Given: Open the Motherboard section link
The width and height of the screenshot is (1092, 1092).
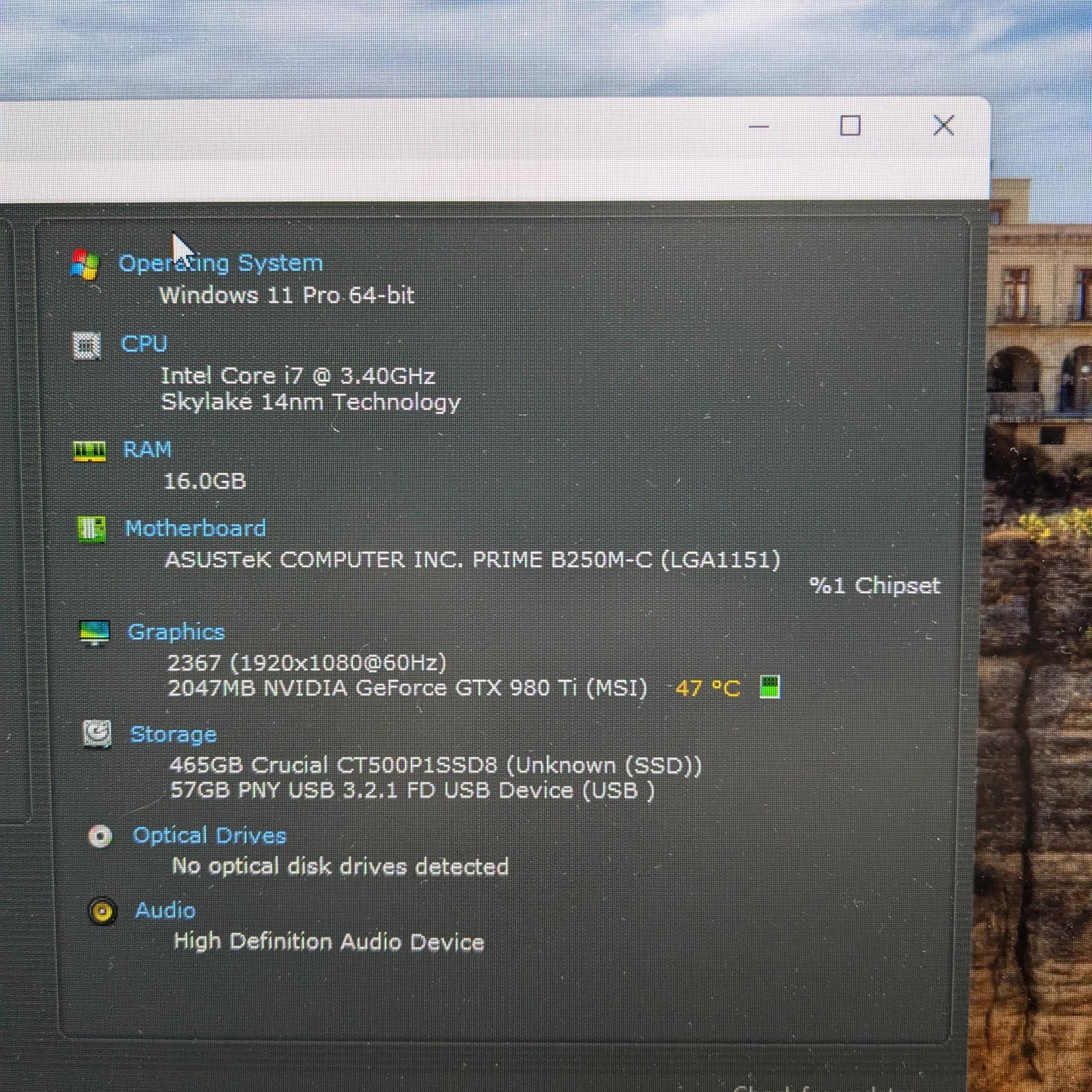Looking at the screenshot, I should (196, 528).
